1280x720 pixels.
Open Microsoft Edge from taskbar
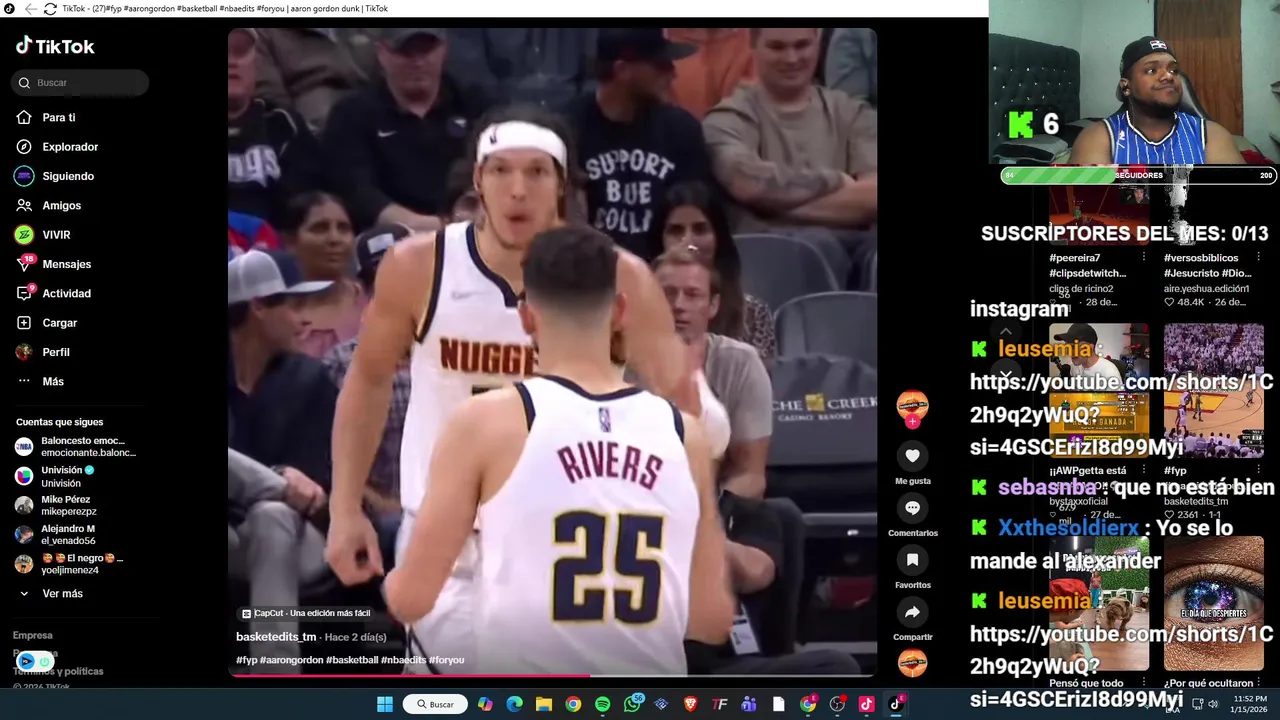click(514, 704)
